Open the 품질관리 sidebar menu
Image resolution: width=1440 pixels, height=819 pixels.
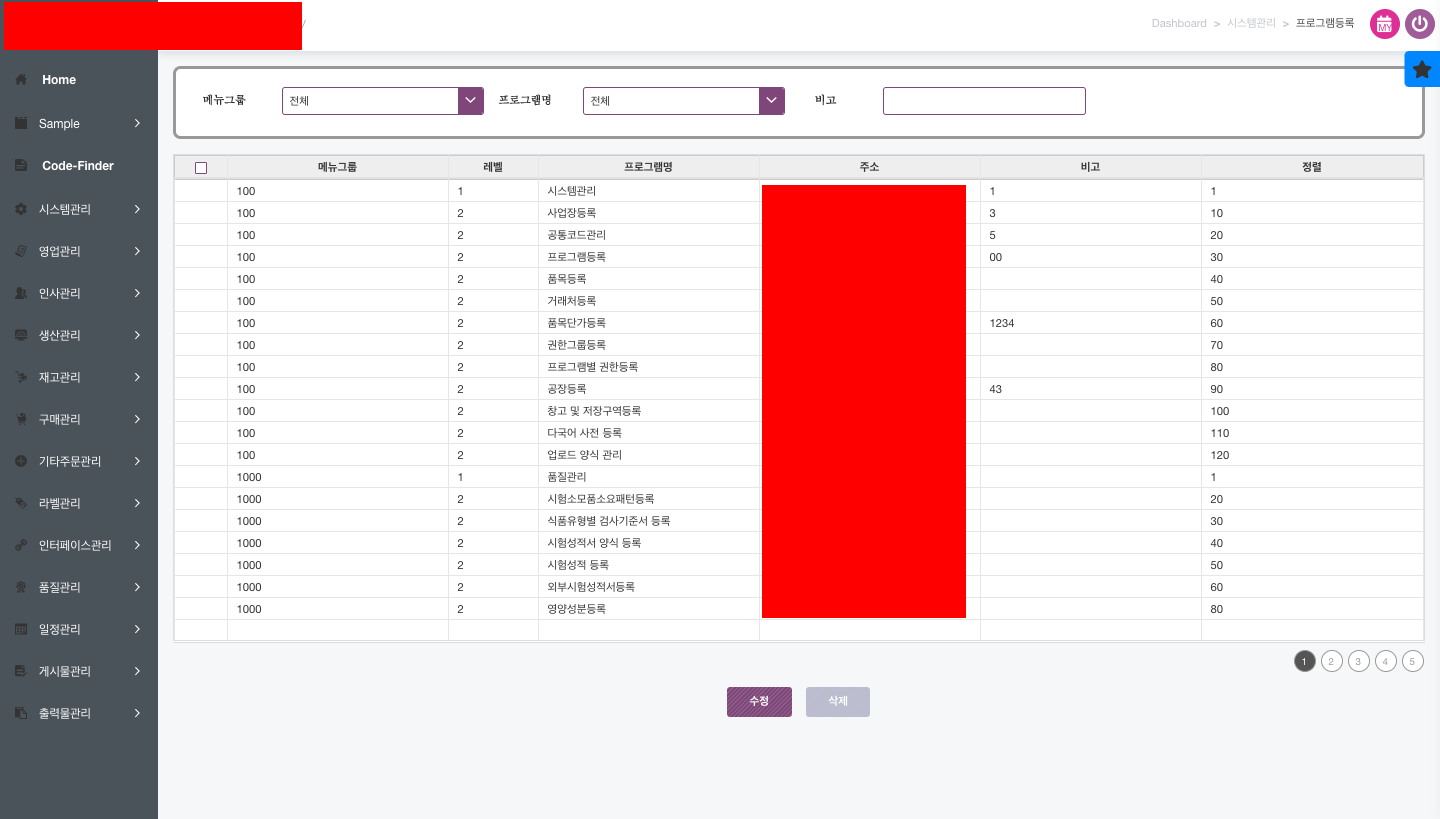pyautogui.click(x=60, y=588)
